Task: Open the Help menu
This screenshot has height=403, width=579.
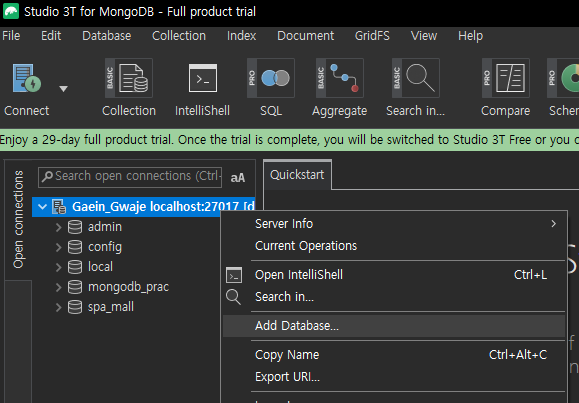Action: pyautogui.click(x=470, y=36)
